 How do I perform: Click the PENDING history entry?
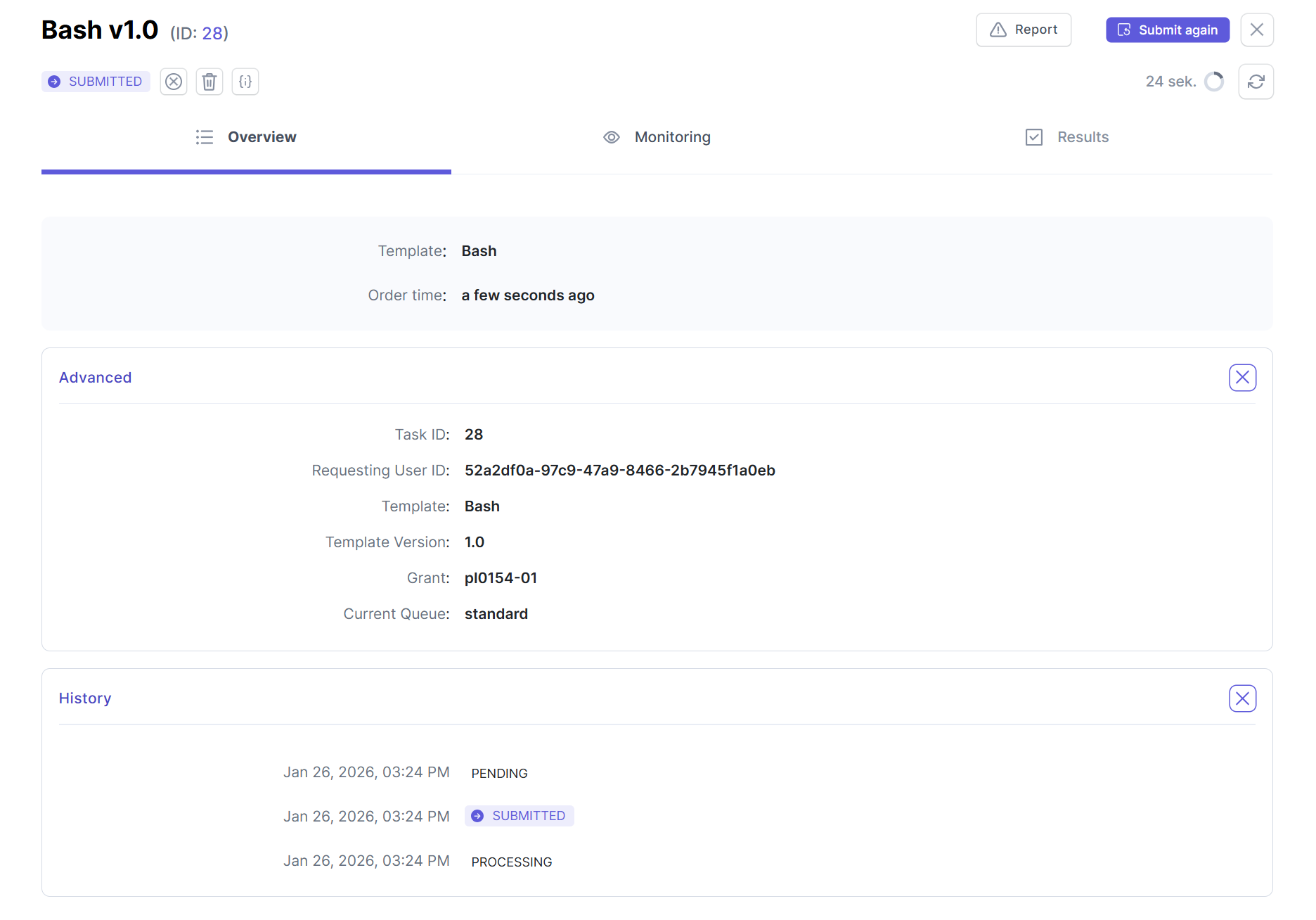point(500,773)
